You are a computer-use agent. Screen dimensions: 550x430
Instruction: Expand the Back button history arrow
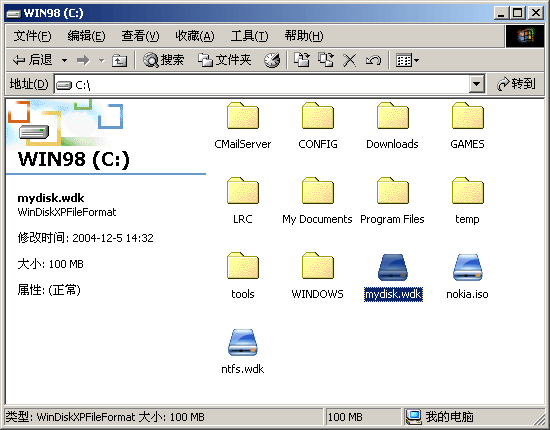click(x=65, y=60)
